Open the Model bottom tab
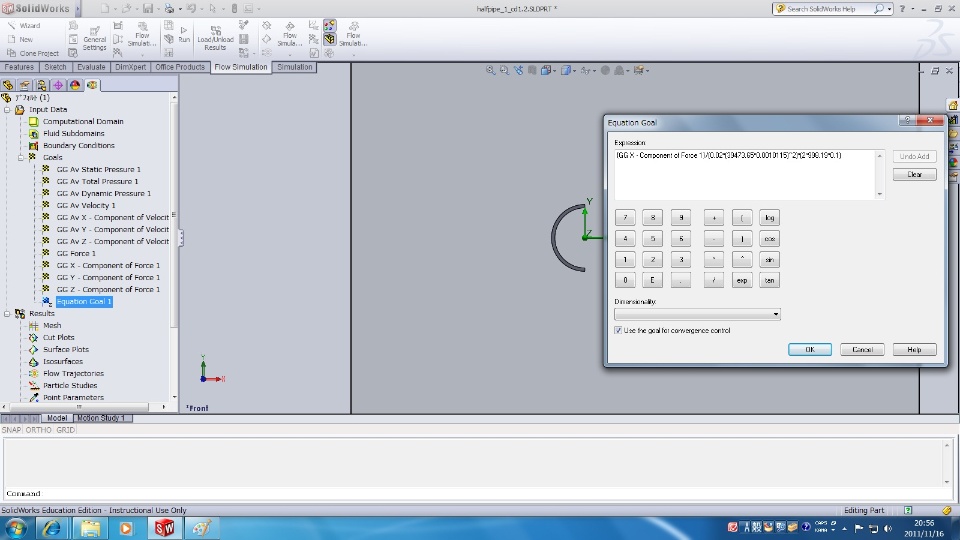960x540 pixels. pos(57,418)
